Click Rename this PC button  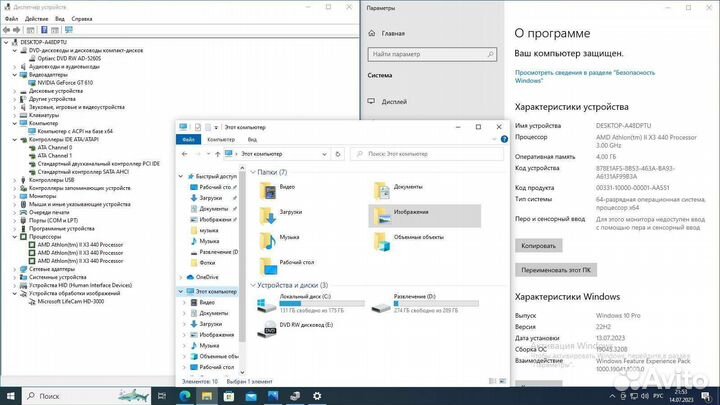pyautogui.click(x=556, y=270)
